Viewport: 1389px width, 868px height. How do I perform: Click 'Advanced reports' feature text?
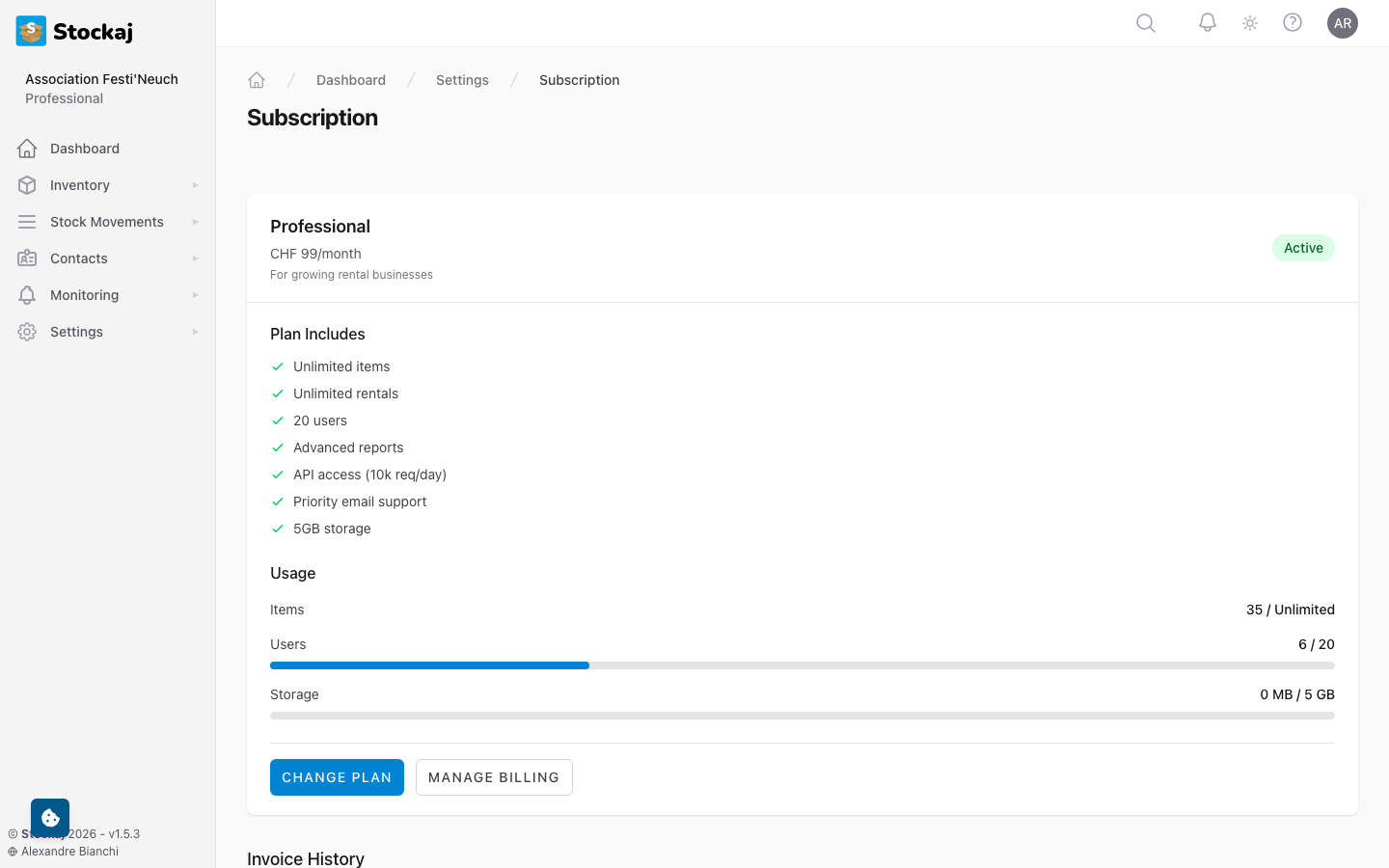coord(348,448)
